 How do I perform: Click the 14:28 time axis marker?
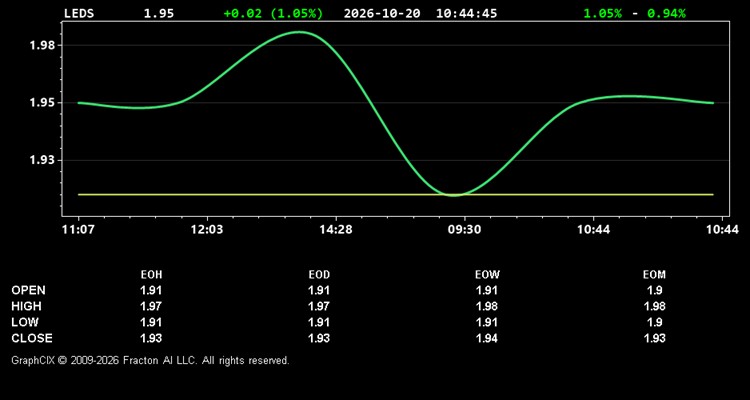pyautogui.click(x=336, y=230)
